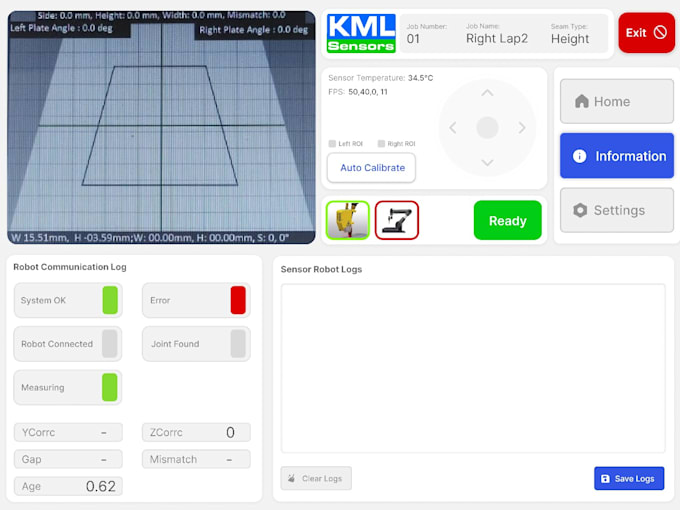The image size is (680, 510).
Task: Click the W 15.51mm readout in camera view
Action: [39, 238]
